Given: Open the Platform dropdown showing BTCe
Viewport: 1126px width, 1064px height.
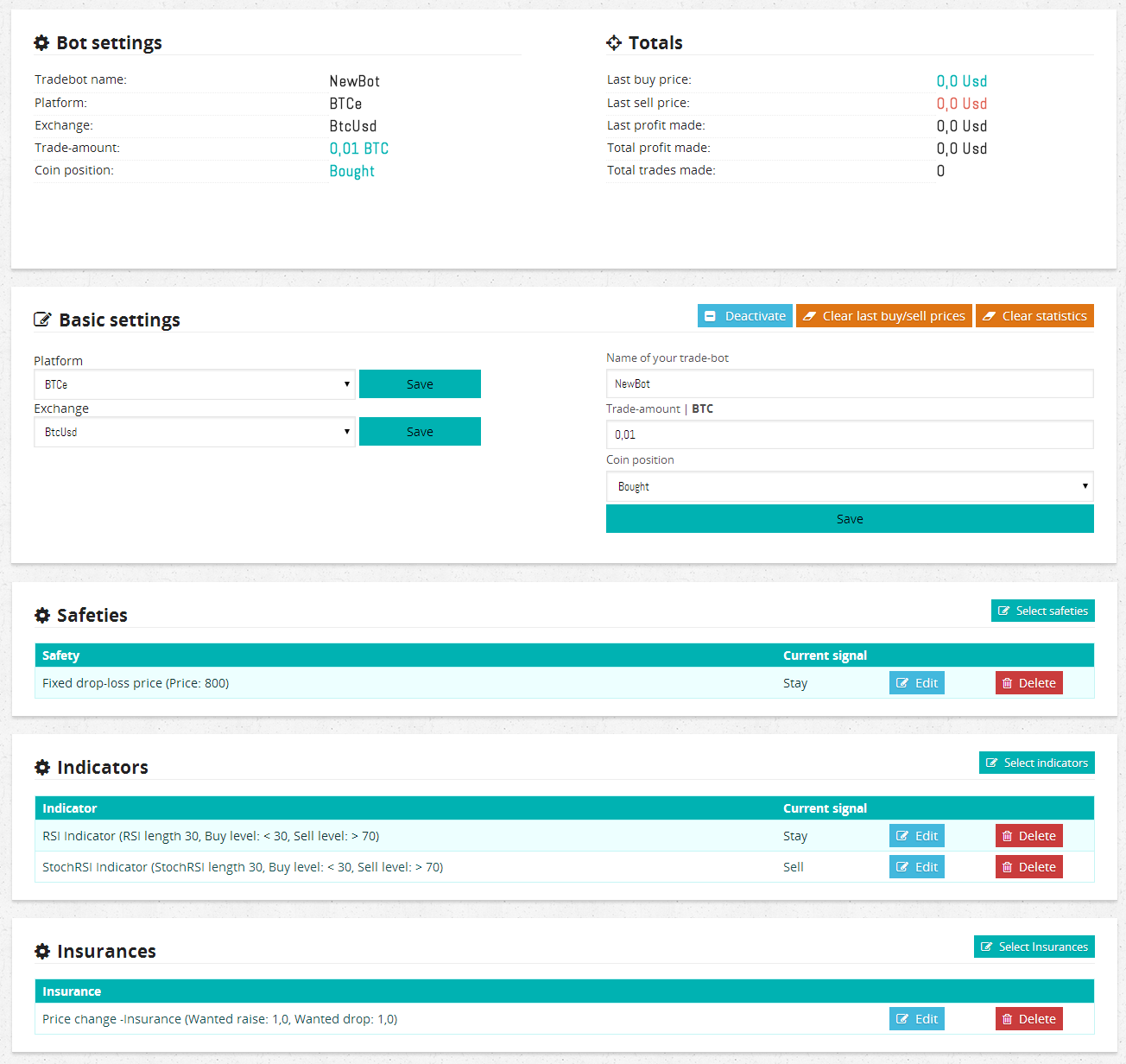Looking at the screenshot, I should pos(193,383).
